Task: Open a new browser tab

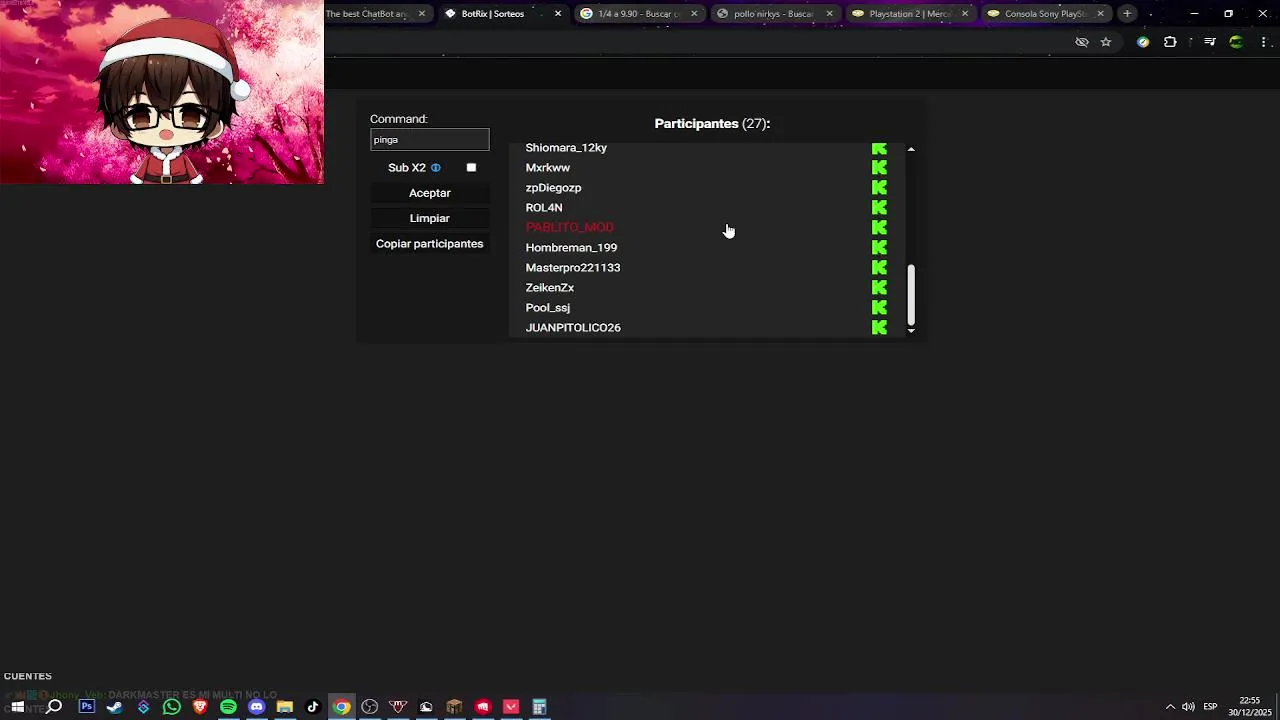Action: [x=1127, y=14]
